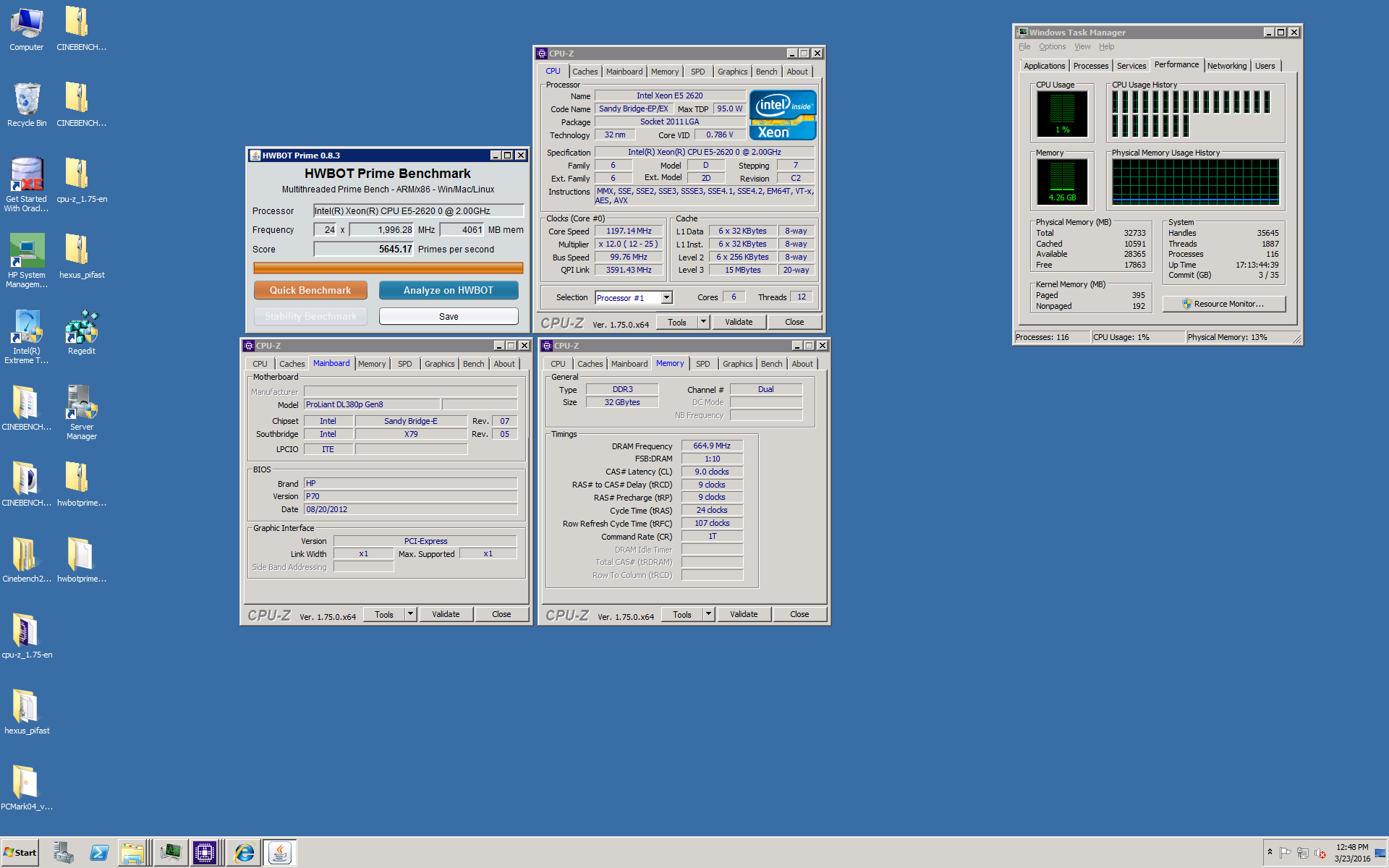1389x868 pixels.
Task: Click the network tray icon
Action: coord(1303,853)
